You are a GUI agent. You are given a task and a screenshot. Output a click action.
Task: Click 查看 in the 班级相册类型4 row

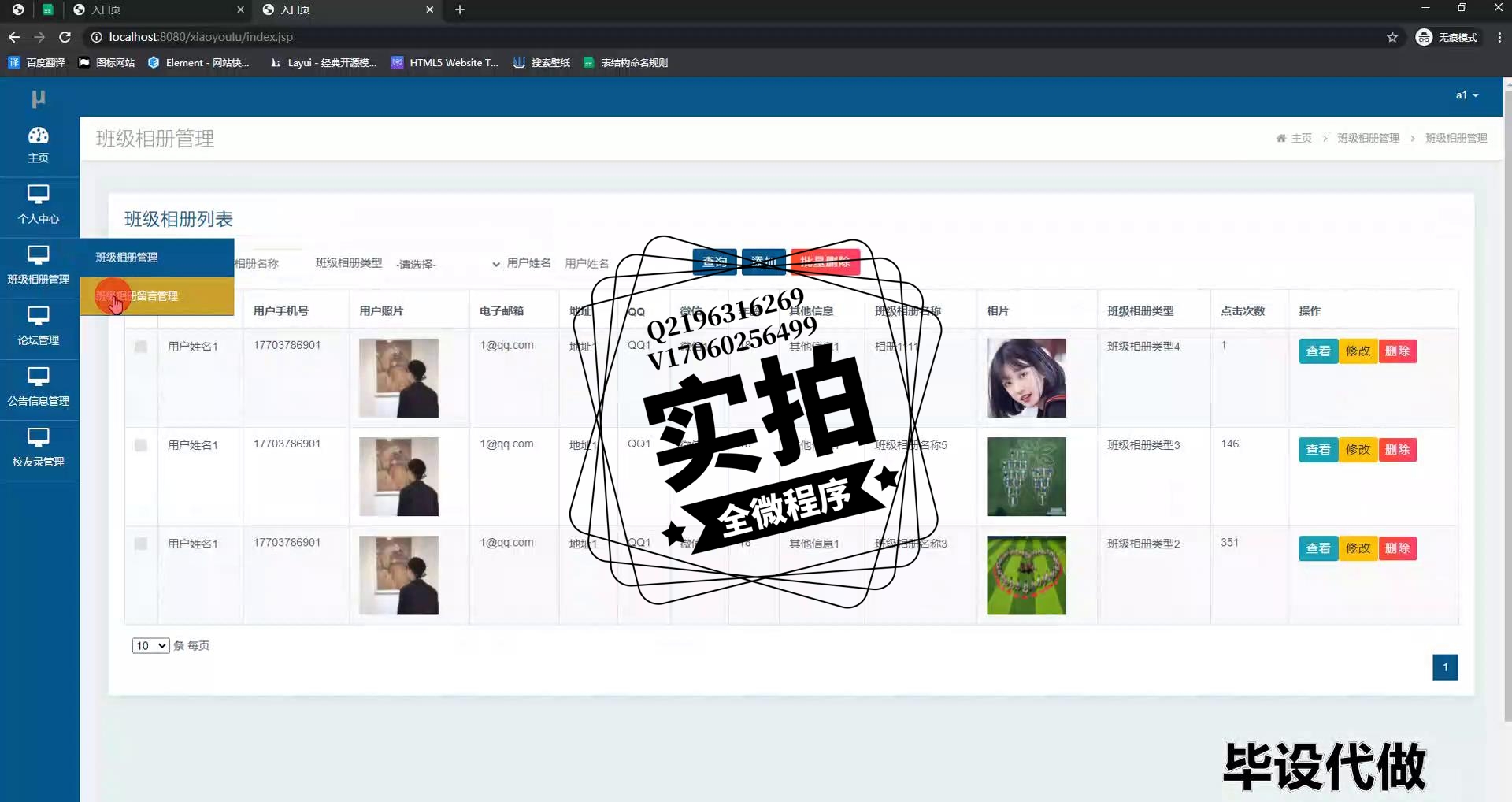[1318, 351]
